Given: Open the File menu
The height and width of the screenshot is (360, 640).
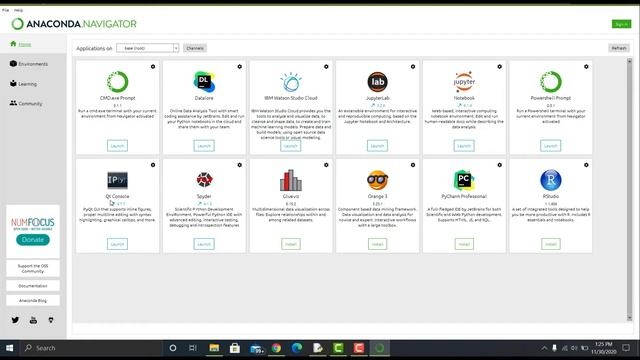Looking at the screenshot, I should pos(5,10).
